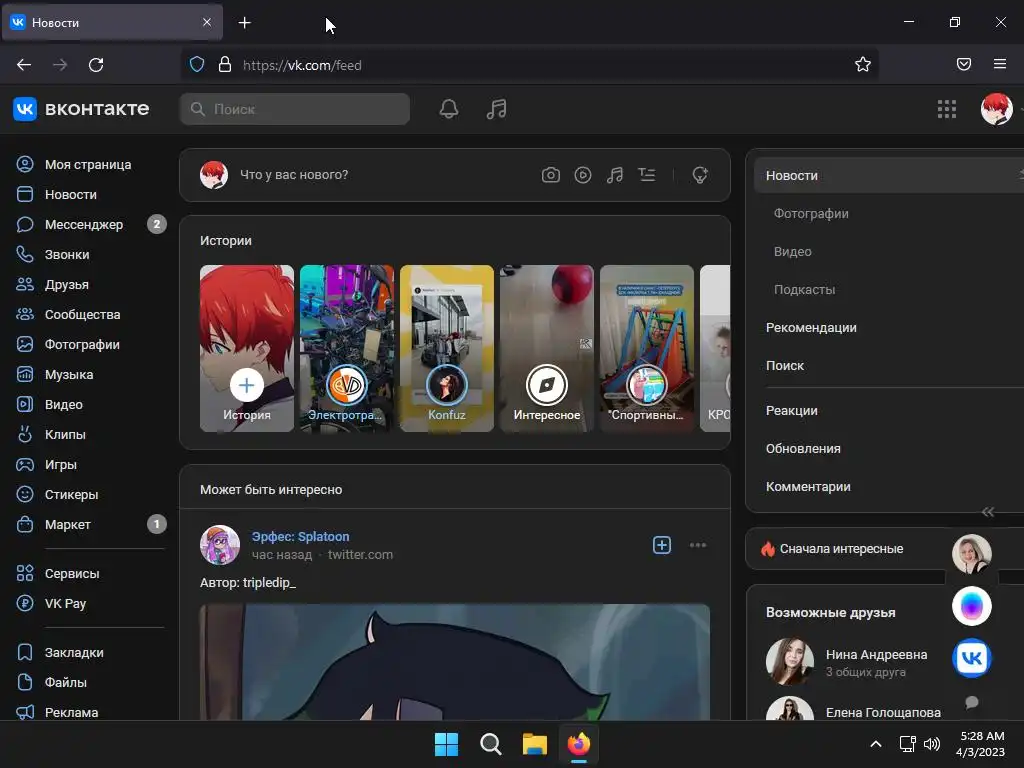This screenshot has width=1024, height=768.
Task: Open VK notifications bell
Action: [449, 109]
